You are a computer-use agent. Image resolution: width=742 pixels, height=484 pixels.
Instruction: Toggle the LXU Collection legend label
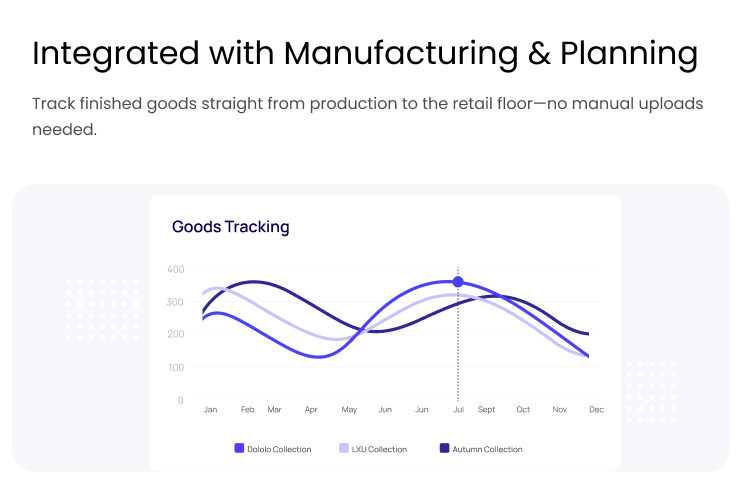[380, 450]
